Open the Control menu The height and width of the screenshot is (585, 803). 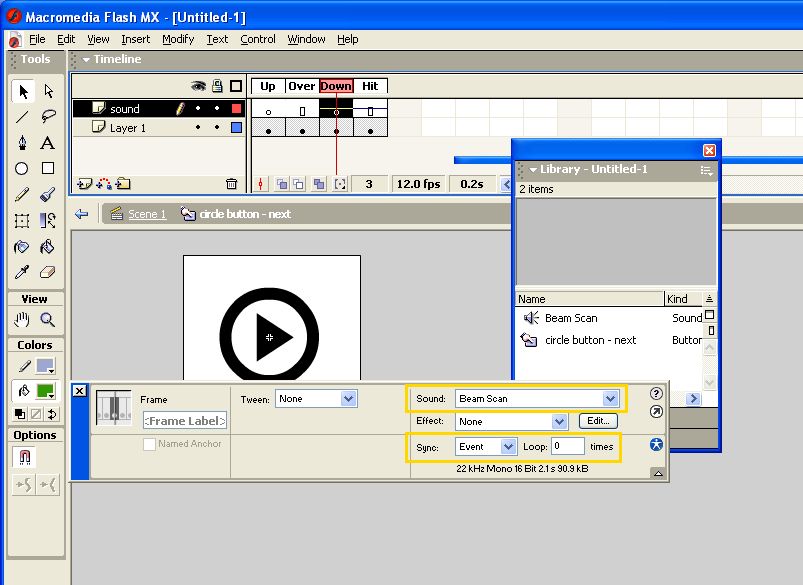click(258, 39)
